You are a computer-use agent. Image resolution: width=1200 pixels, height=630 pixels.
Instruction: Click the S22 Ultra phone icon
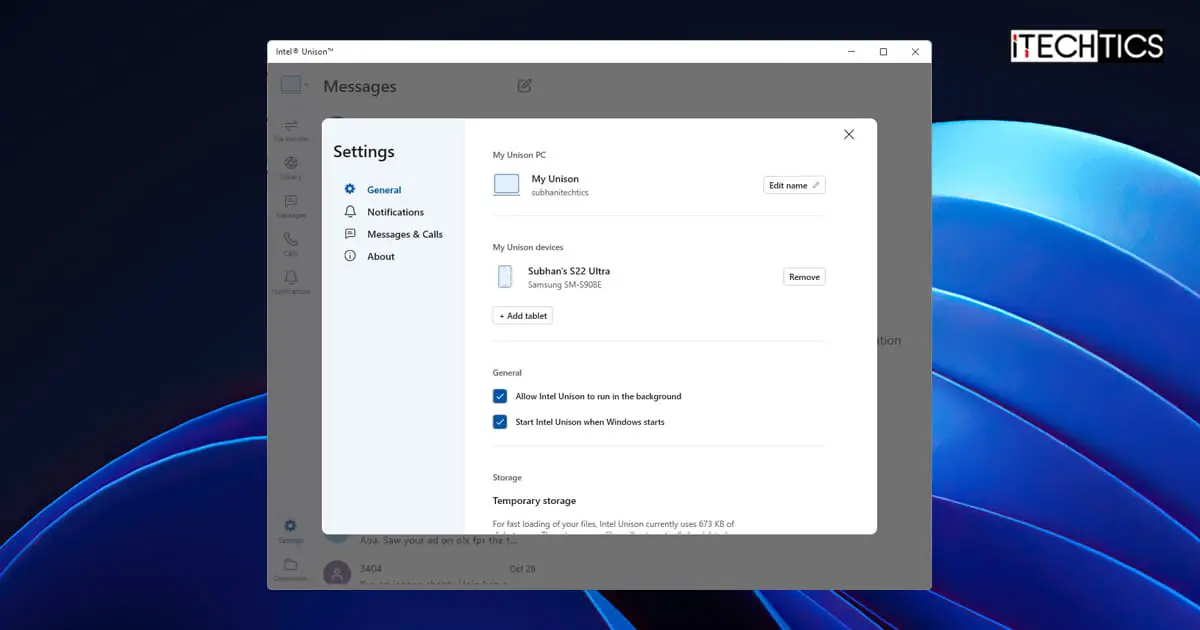click(505, 277)
